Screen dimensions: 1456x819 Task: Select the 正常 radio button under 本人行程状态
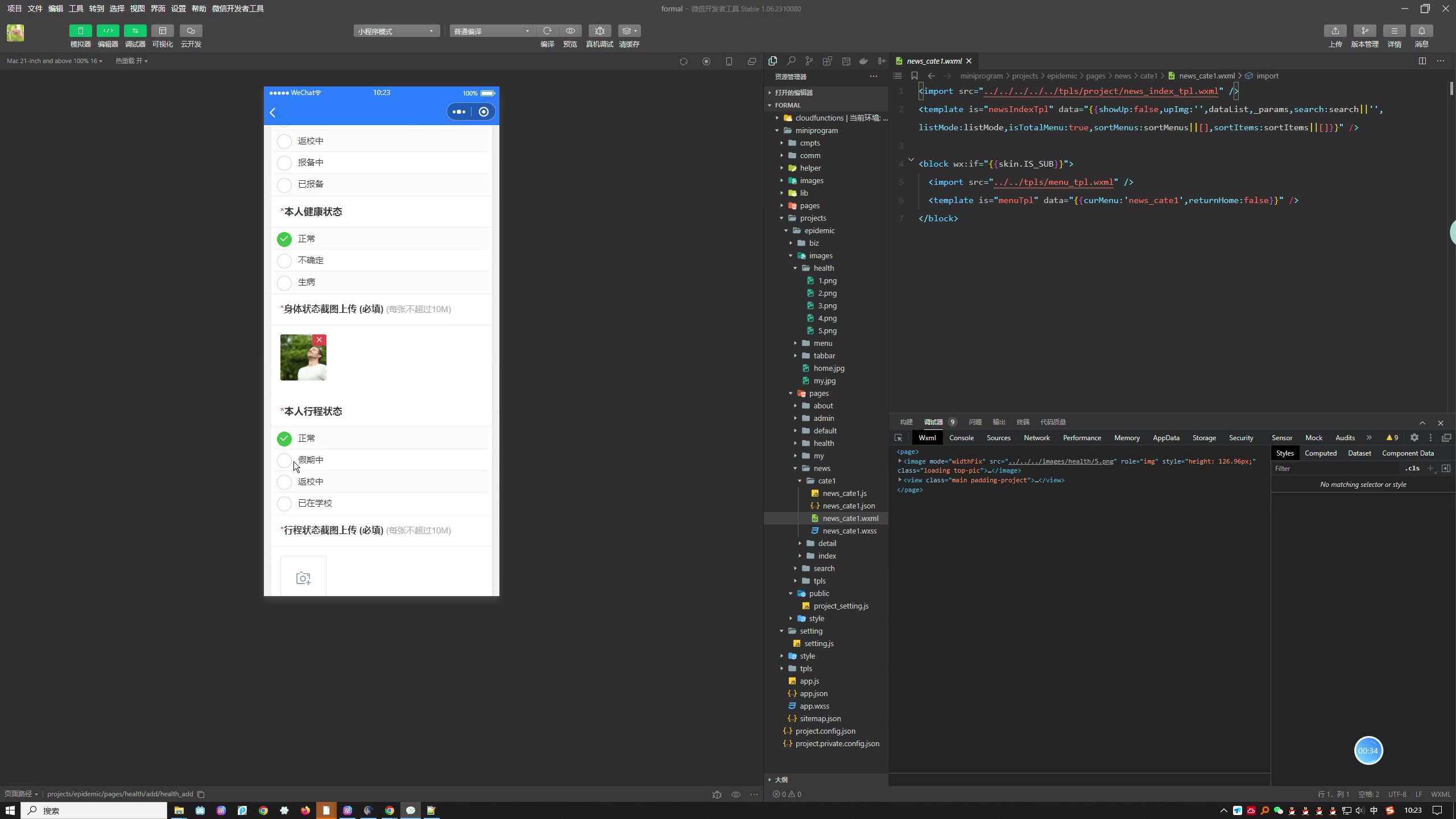point(284,438)
